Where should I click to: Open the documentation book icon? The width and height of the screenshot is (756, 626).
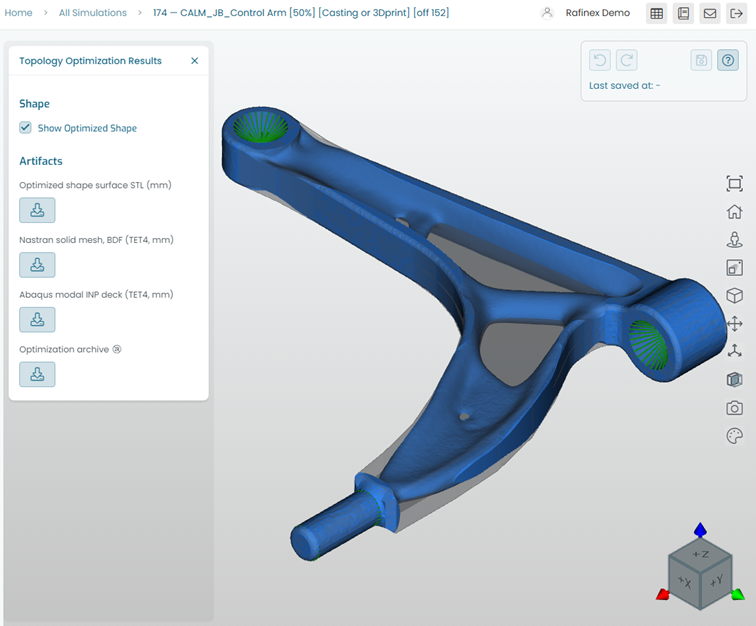pyautogui.click(x=683, y=14)
